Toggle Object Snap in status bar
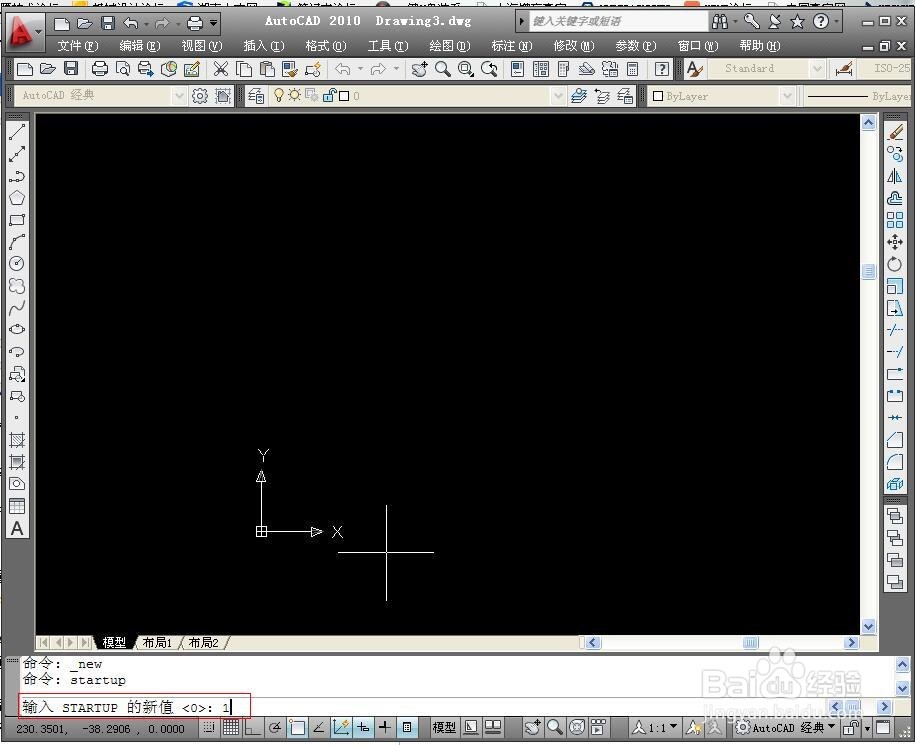 (297, 727)
